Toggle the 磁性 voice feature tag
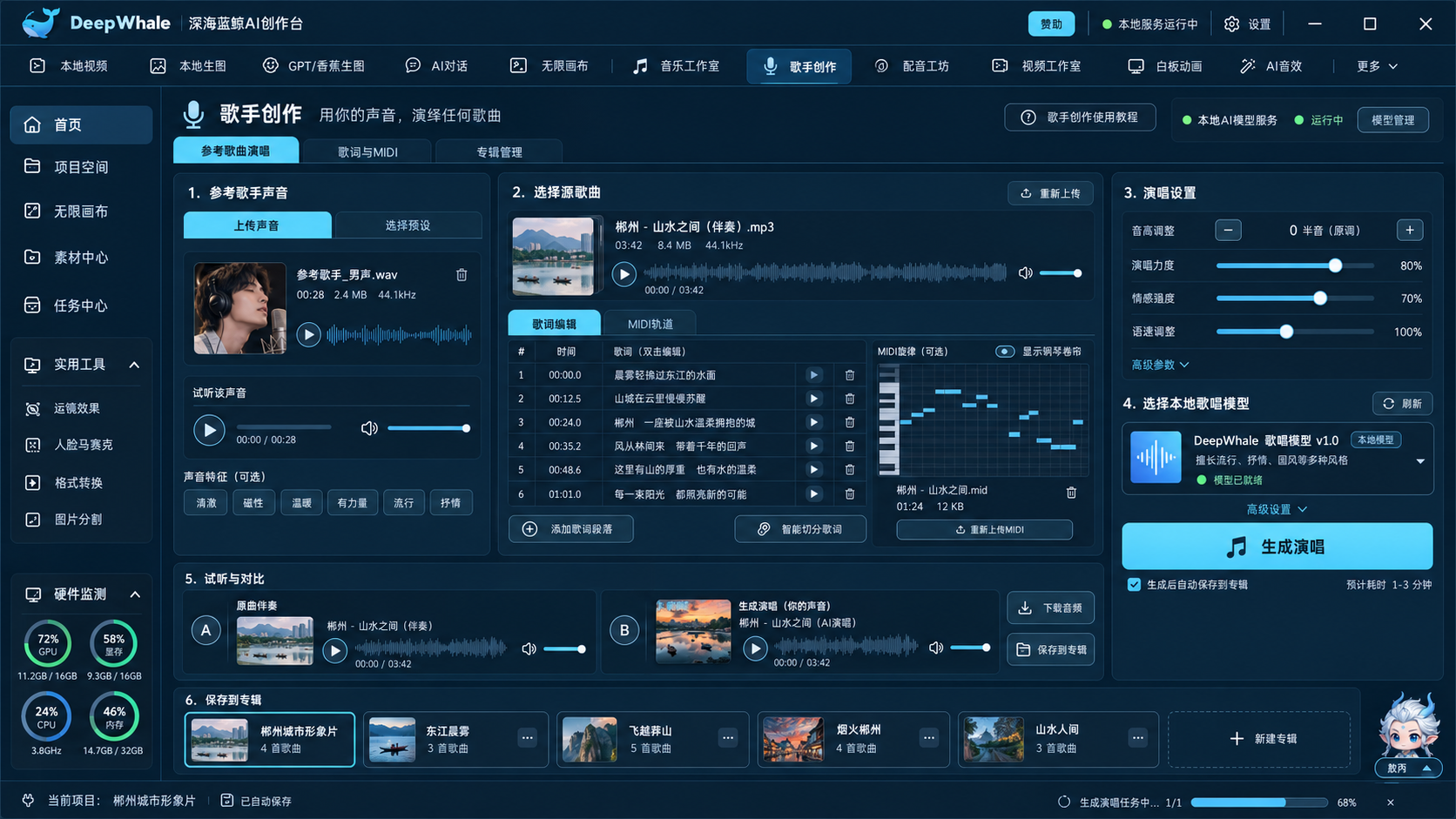Screen dimensions: 1456x819 [x=253, y=503]
